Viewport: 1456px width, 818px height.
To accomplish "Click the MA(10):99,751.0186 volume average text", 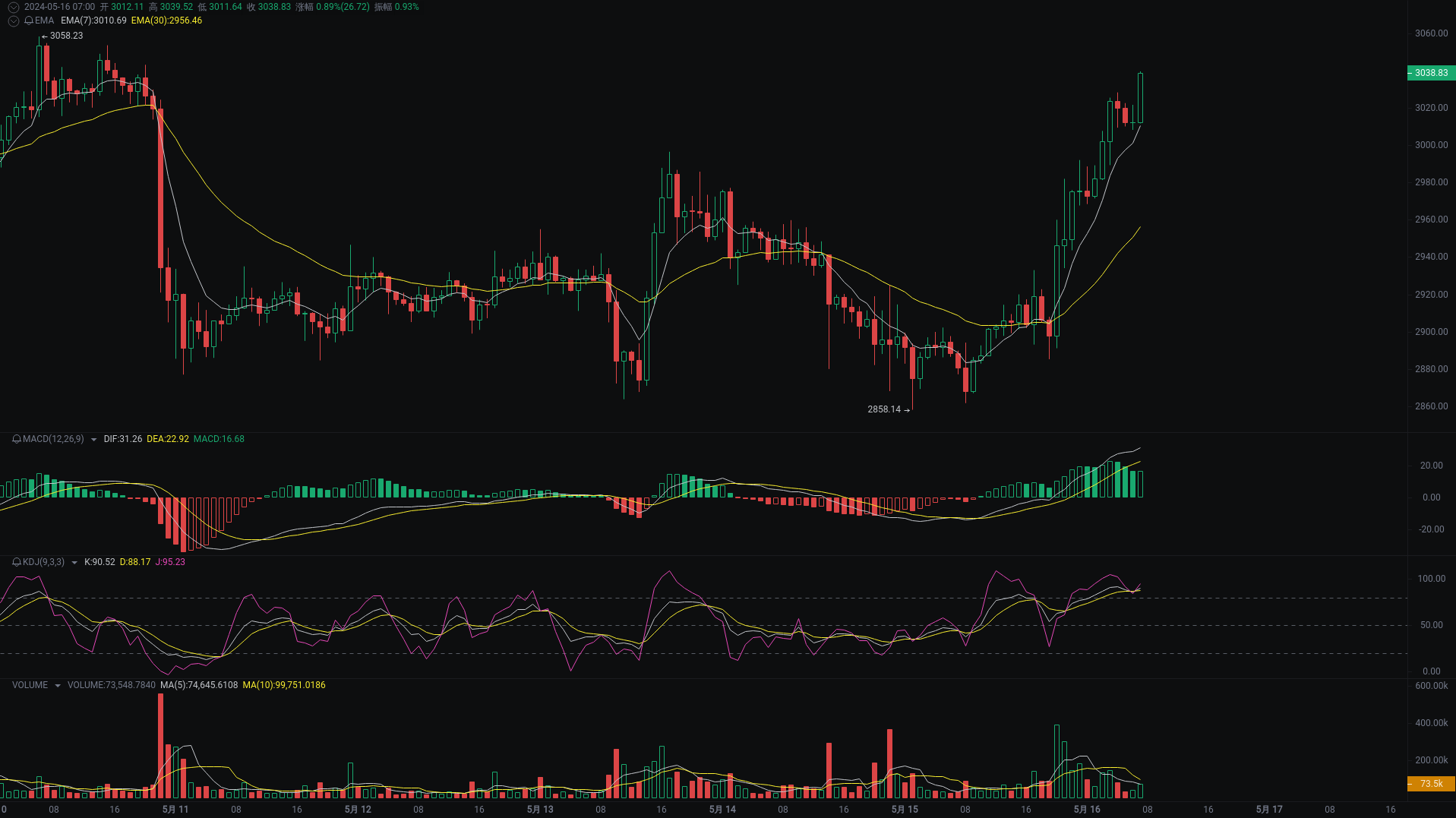I will pyautogui.click(x=283, y=684).
